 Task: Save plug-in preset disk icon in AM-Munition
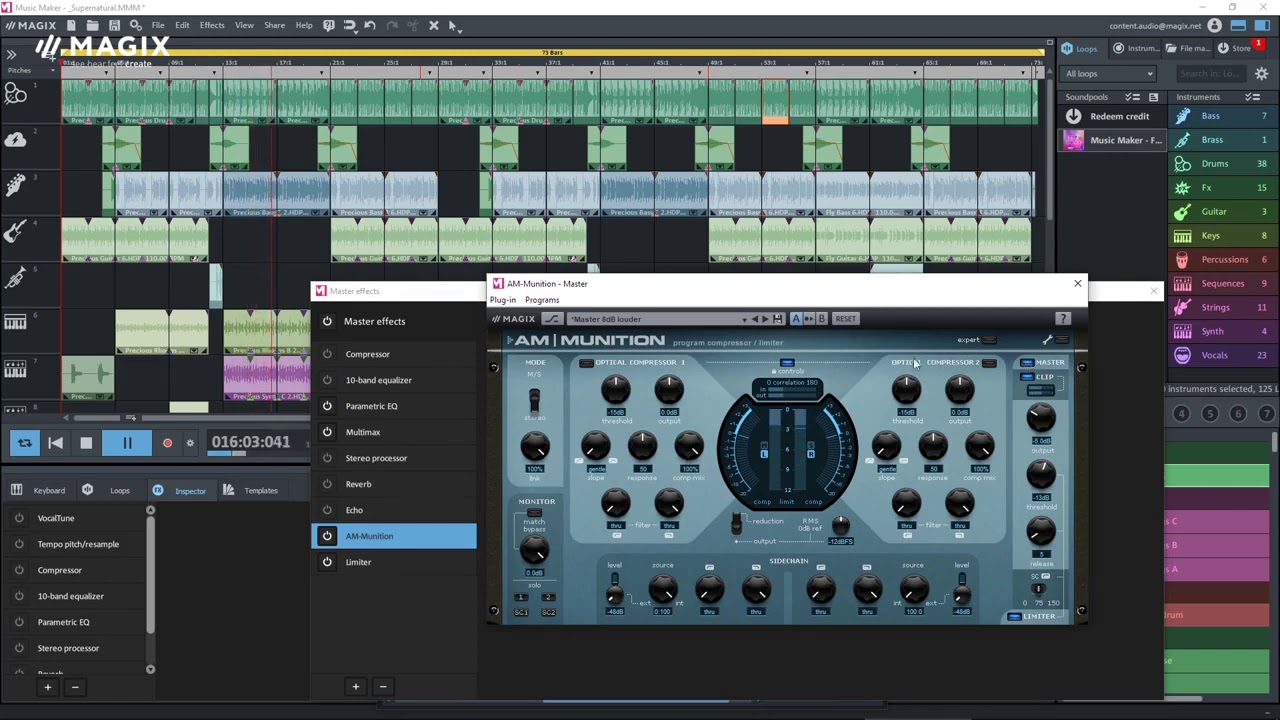pyautogui.click(x=778, y=319)
